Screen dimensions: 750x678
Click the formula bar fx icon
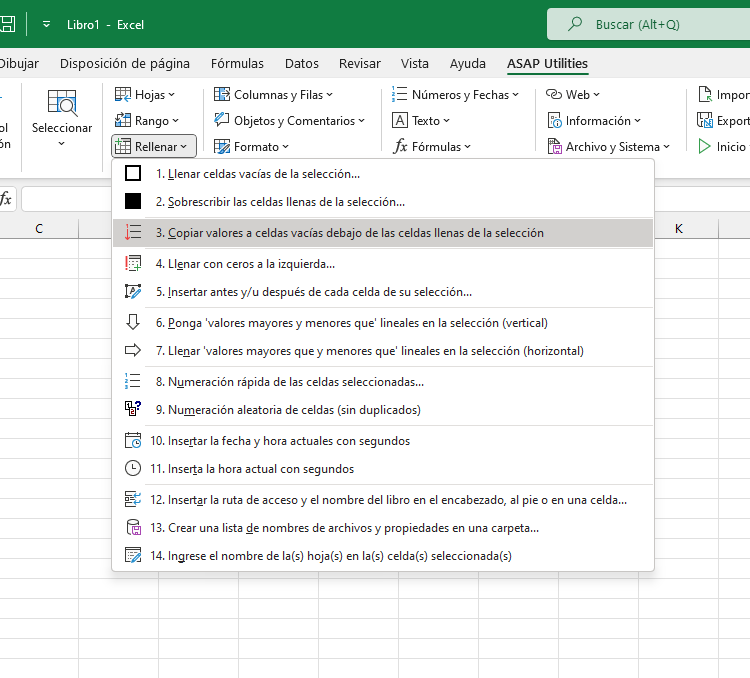[6, 199]
